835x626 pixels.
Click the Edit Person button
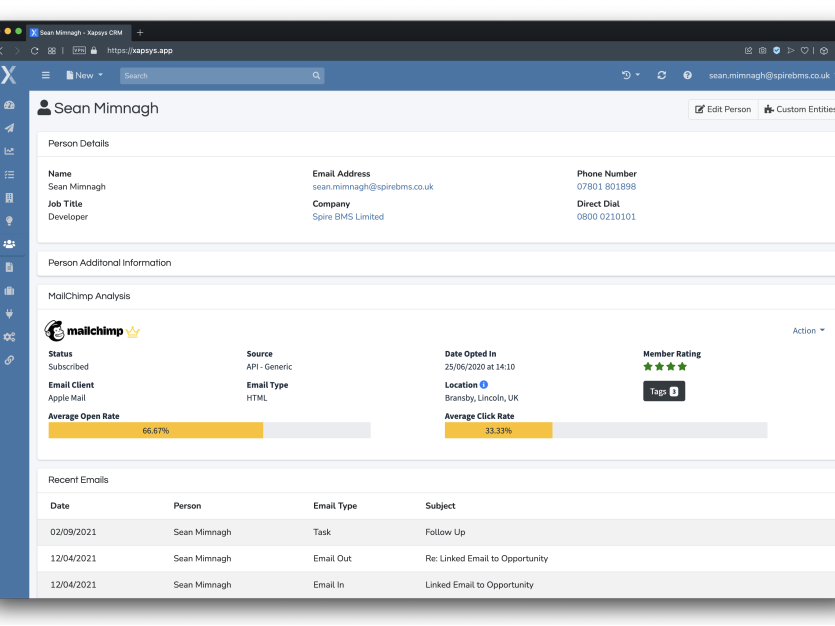[x=723, y=109]
